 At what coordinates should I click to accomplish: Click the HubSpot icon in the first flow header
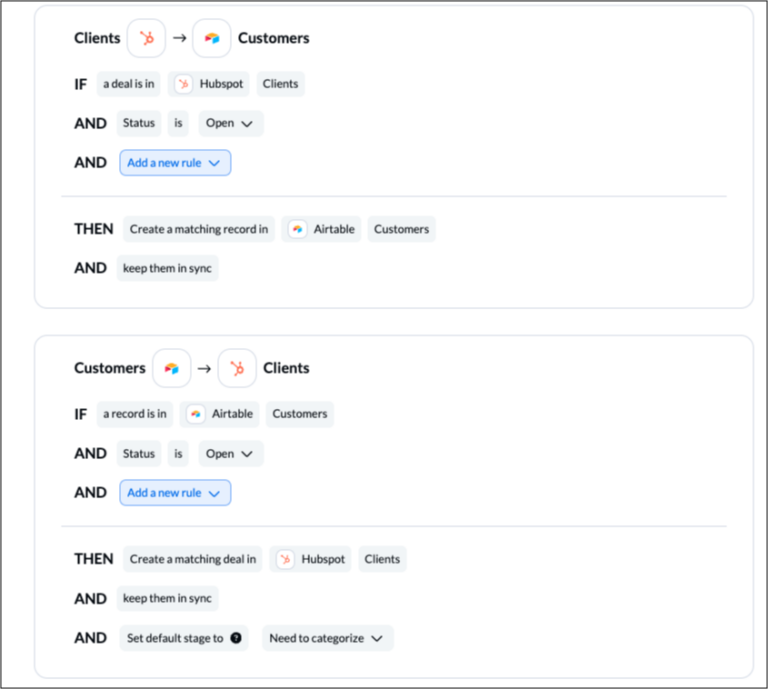click(x=146, y=38)
